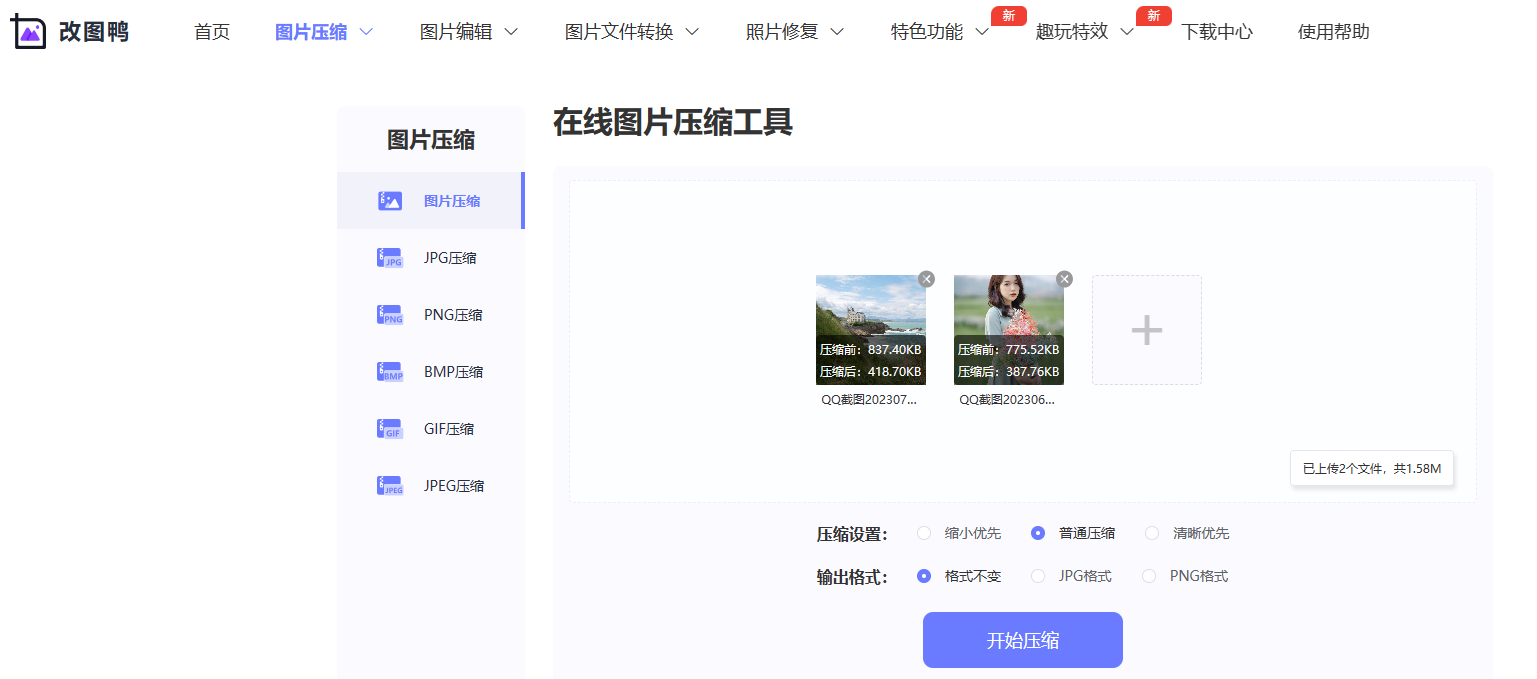Viewport: 1537px width, 679px height.
Task: Expand the 特色功能 menu
Action: click(928, 31)
